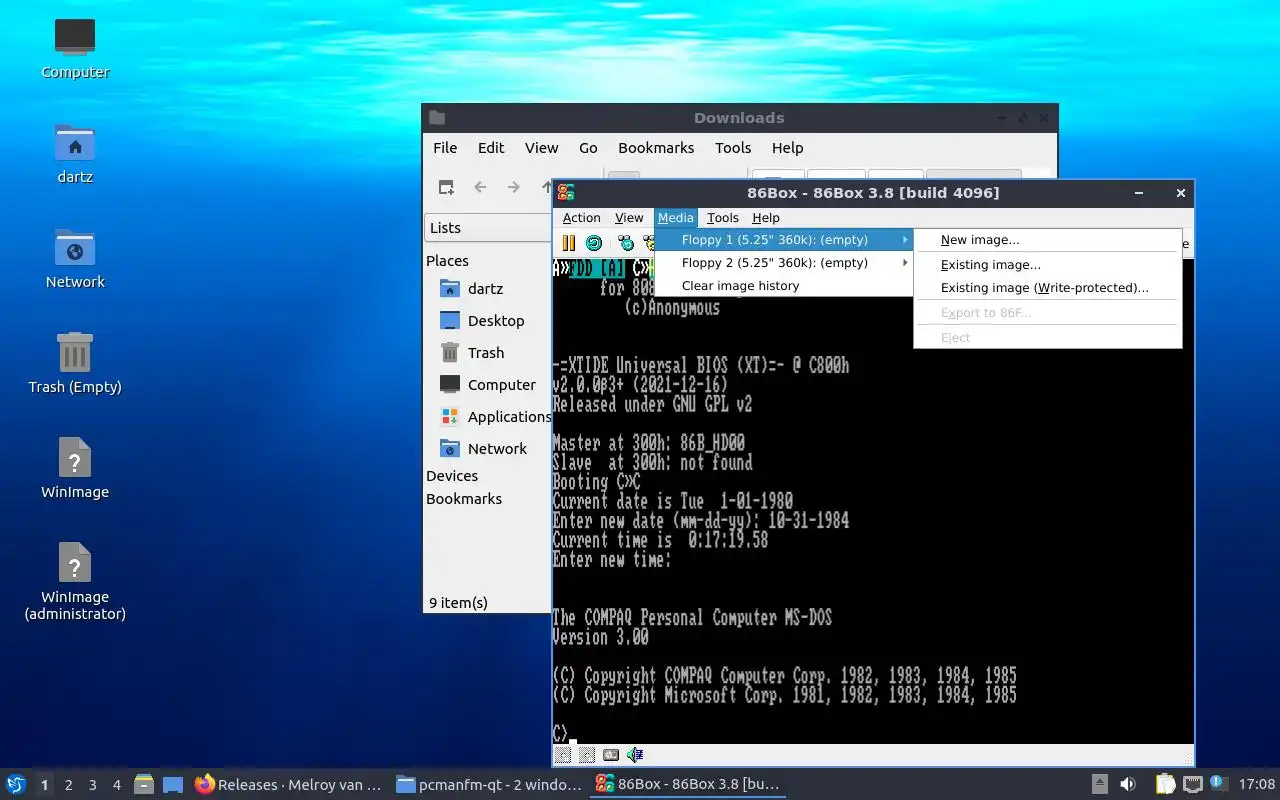Click the first floppy drive status bar icon
This screenshot has width=1280, height=800.
click(x=563, y=755)
